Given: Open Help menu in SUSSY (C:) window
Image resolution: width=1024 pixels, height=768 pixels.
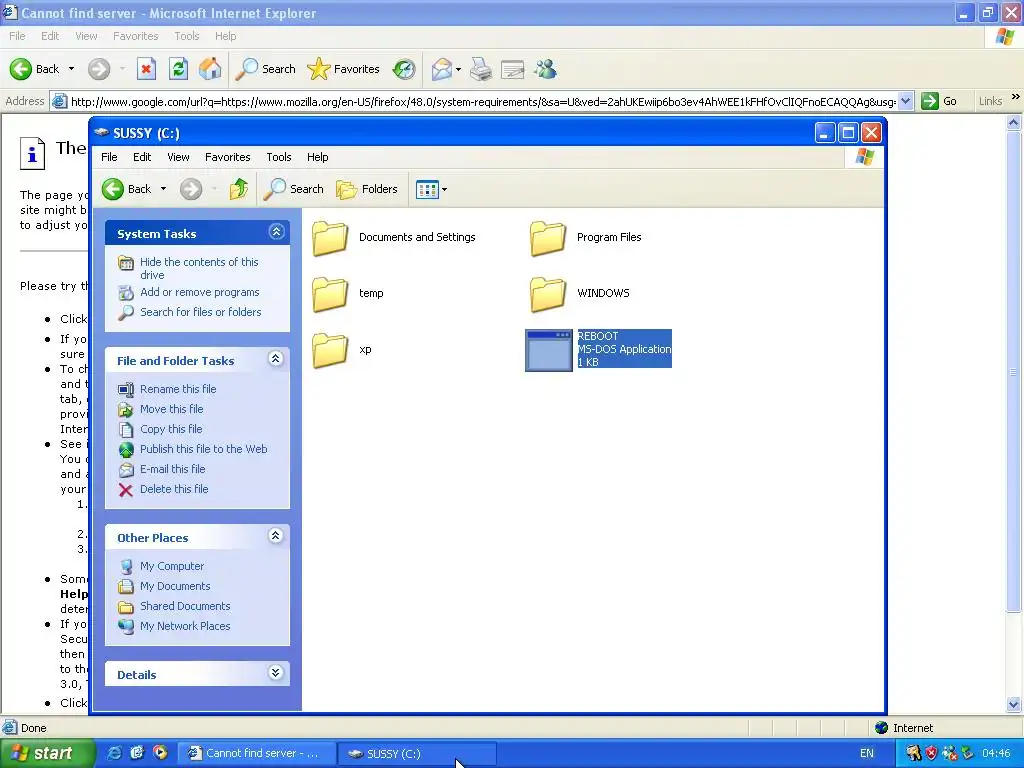Looking at the screenshot, I should 317,157.
